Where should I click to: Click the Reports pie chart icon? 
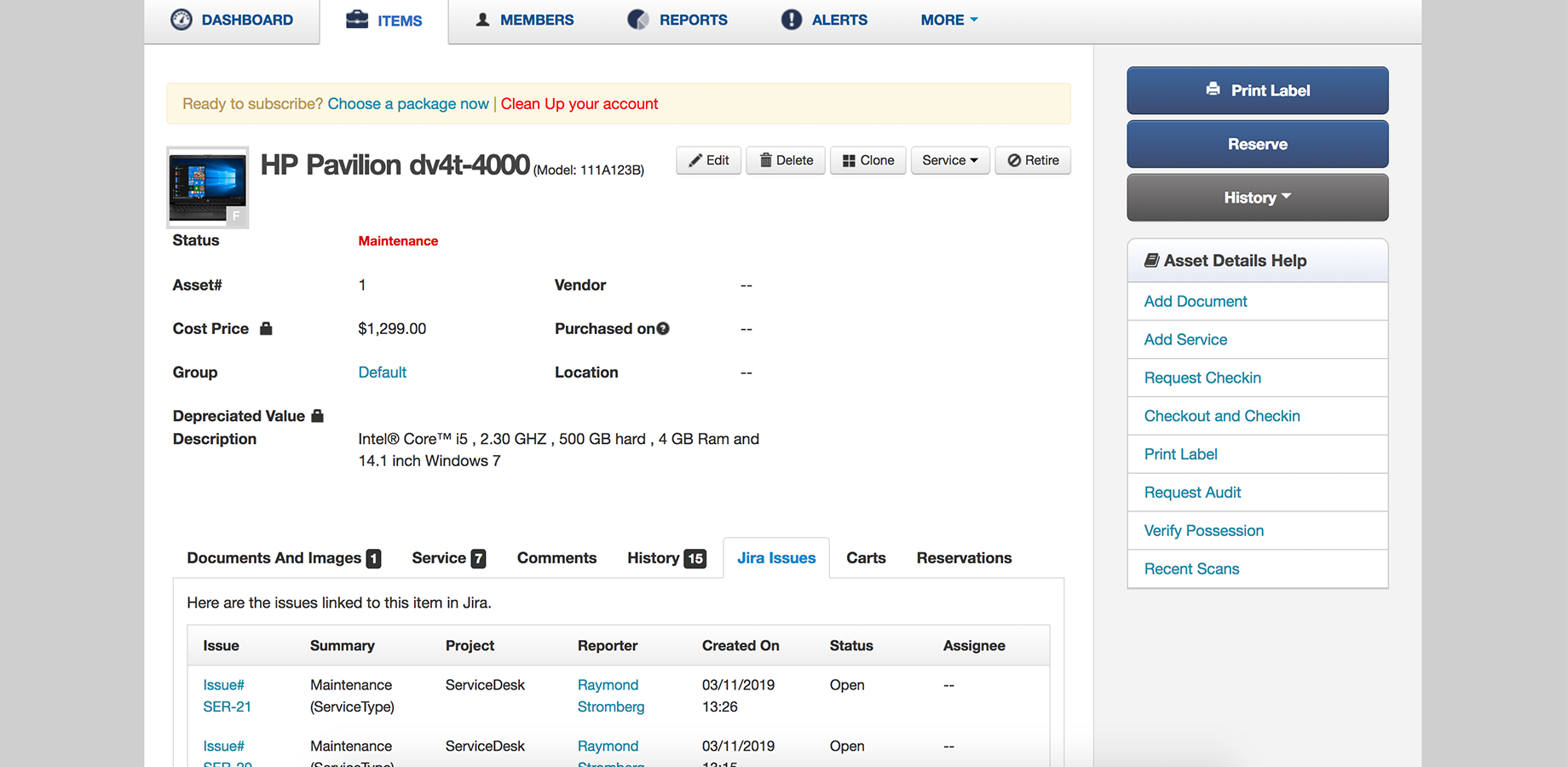point(637,20)
